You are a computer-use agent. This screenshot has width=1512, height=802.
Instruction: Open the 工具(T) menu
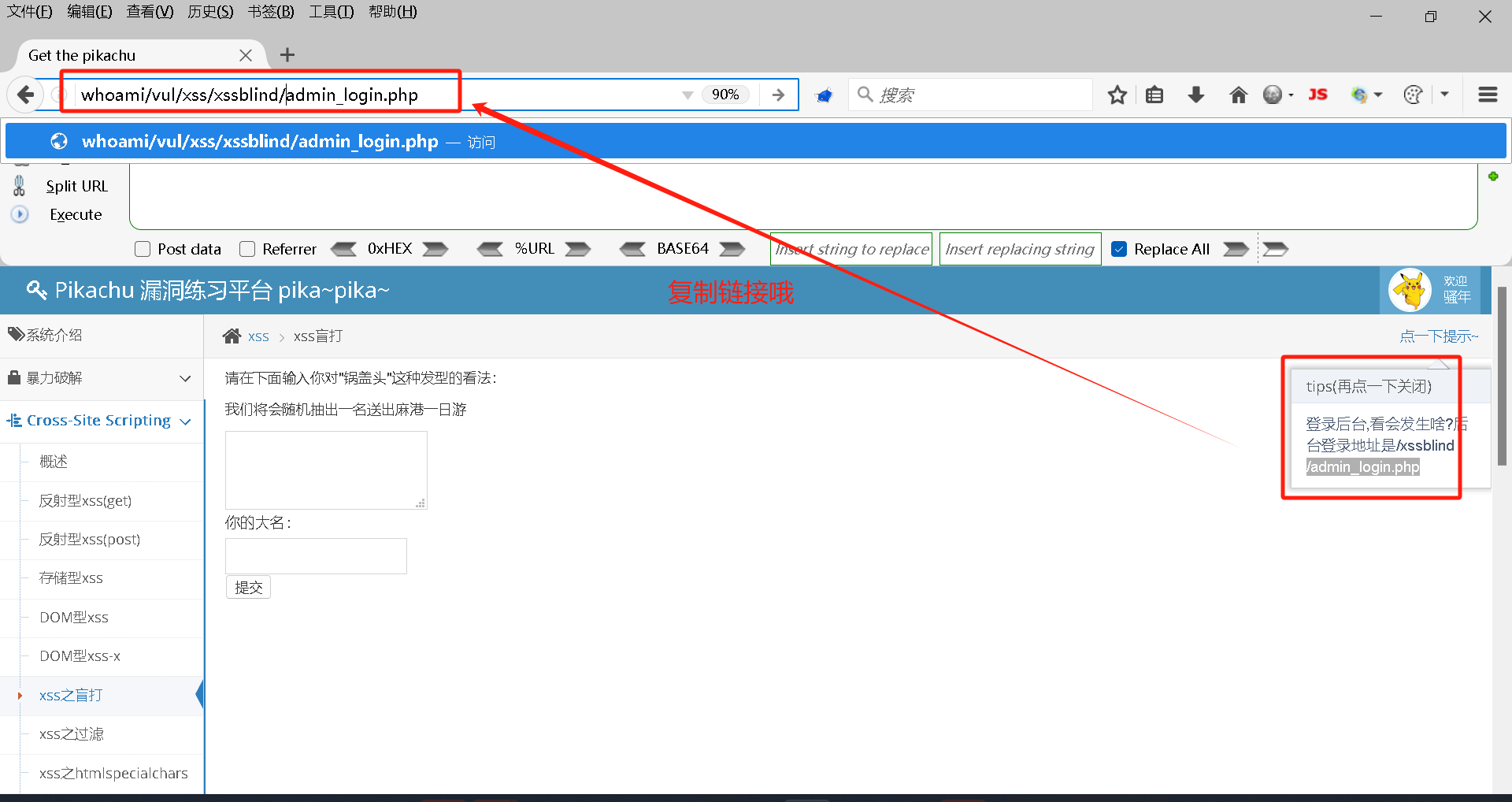pyautogui.click(x=332, y=12)
